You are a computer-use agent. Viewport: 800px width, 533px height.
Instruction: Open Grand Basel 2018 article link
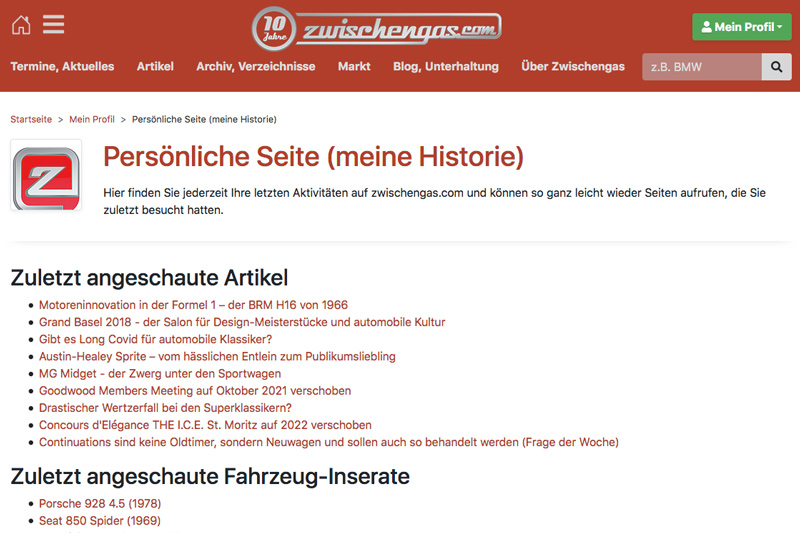[242, 322]
